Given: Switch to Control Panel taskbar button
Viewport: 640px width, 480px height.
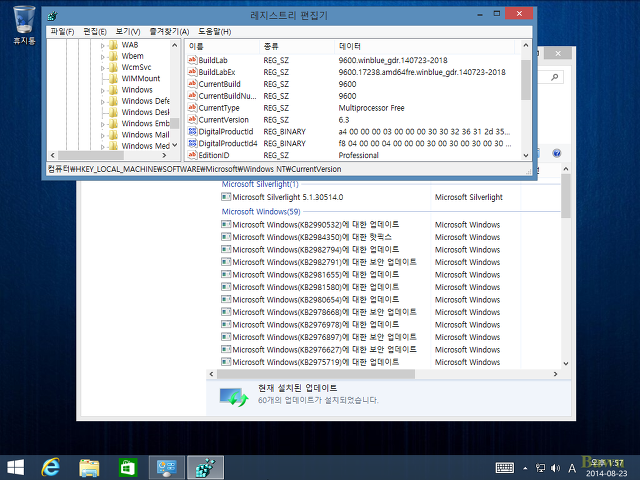Looking at the screenshot, I should 167,467.
